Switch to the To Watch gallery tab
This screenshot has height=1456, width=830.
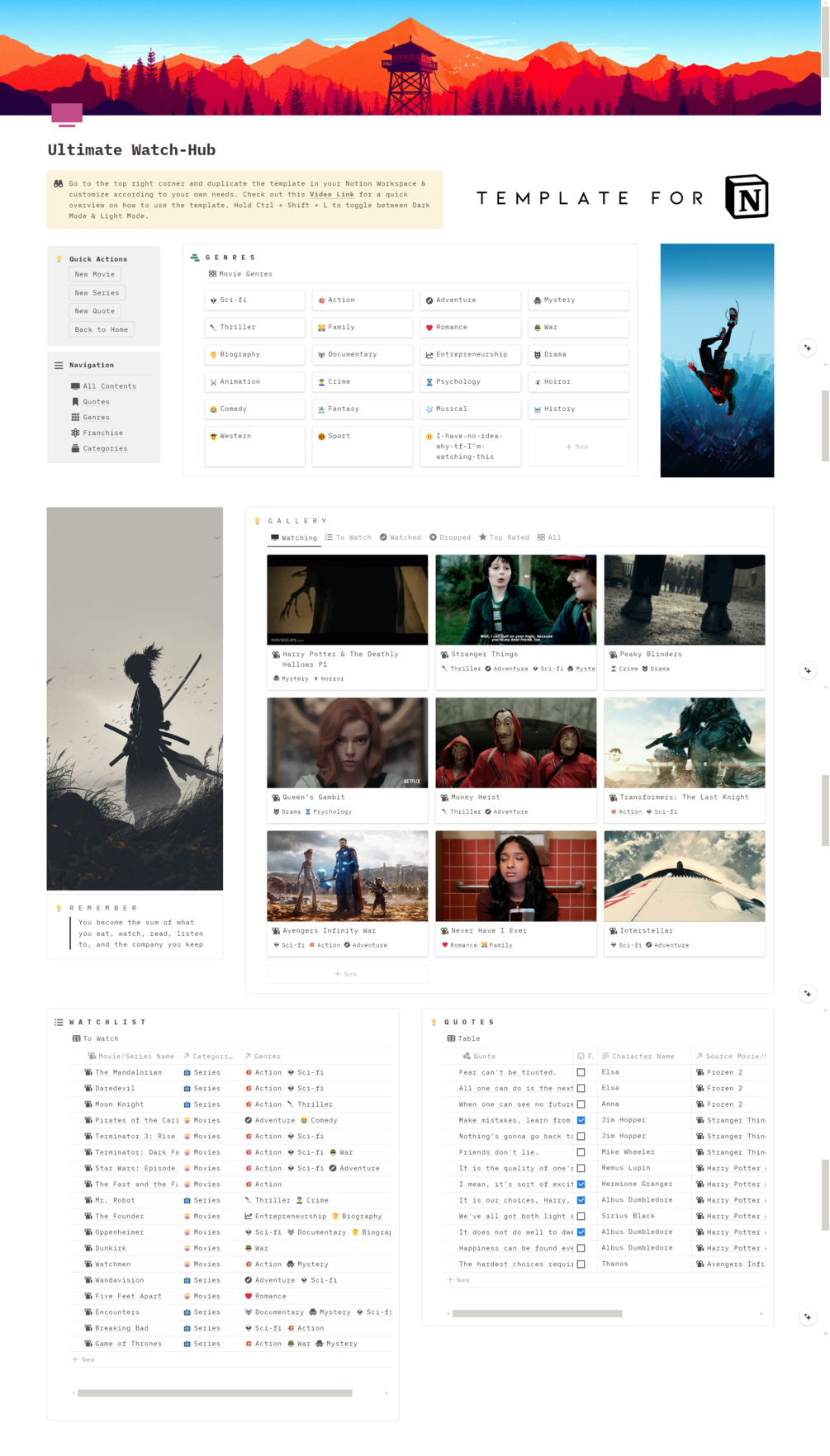(349, 537)
